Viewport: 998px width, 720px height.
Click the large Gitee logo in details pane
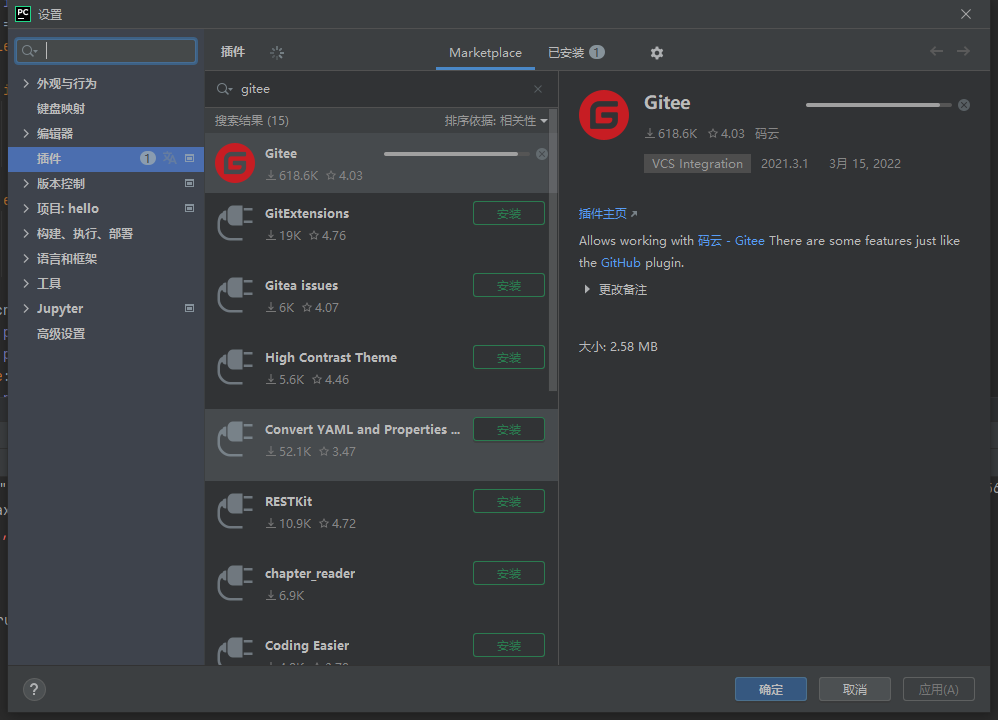pos(603,115)
